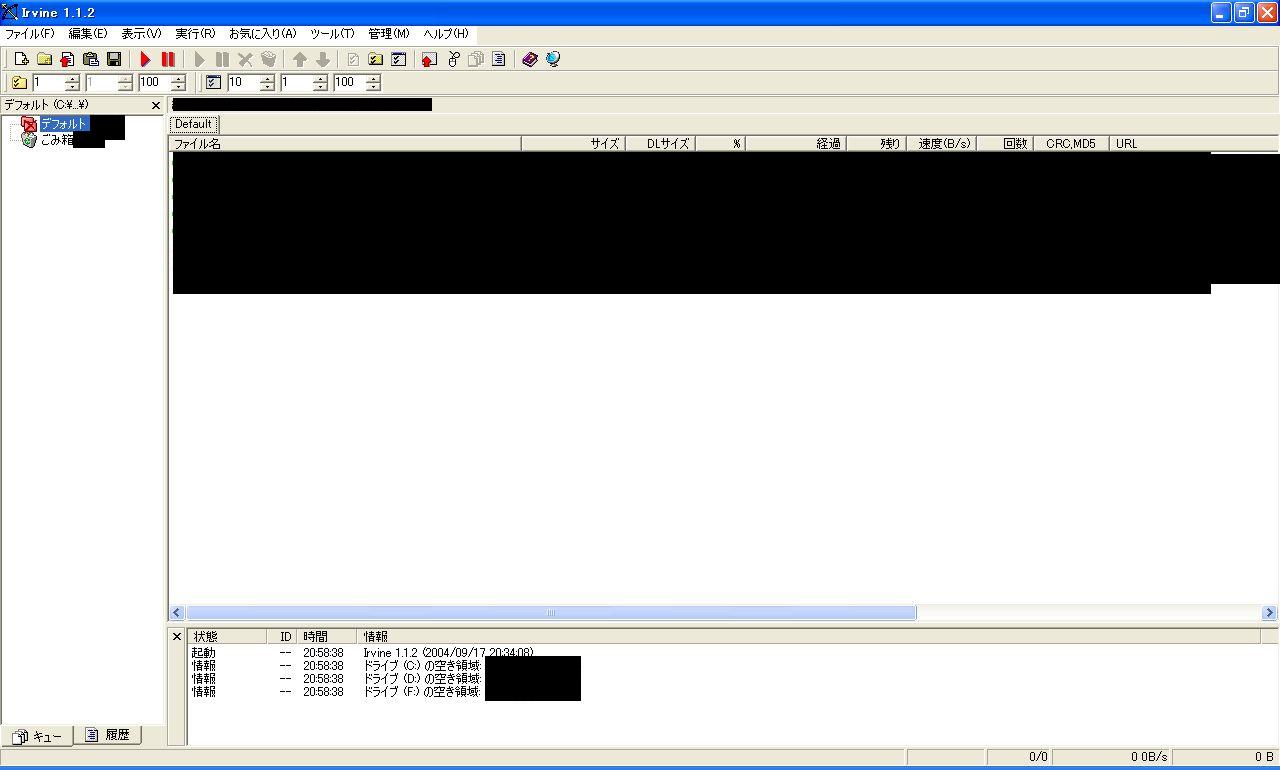Click the clipboard paste toolbar icon
1280x770 pixels.
tap(90, 60)
